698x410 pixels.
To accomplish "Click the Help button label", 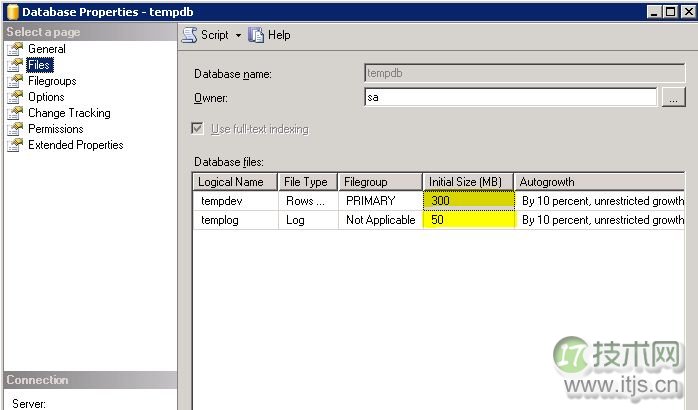I will coord(279,35).
